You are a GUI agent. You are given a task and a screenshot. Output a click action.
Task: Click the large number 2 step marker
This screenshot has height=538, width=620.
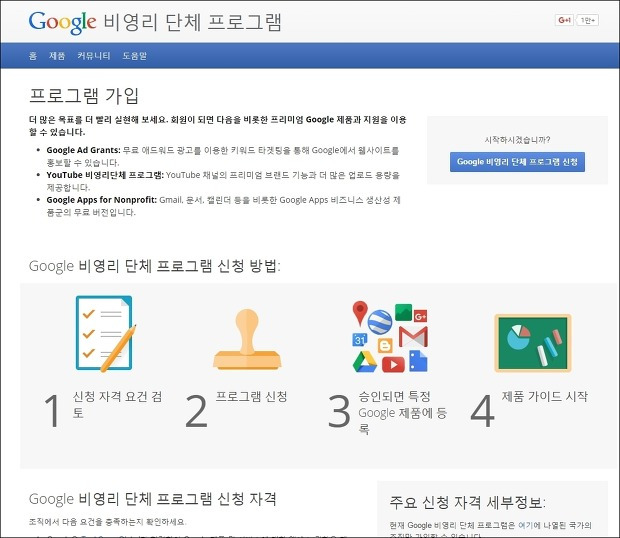tap(197, 411)
